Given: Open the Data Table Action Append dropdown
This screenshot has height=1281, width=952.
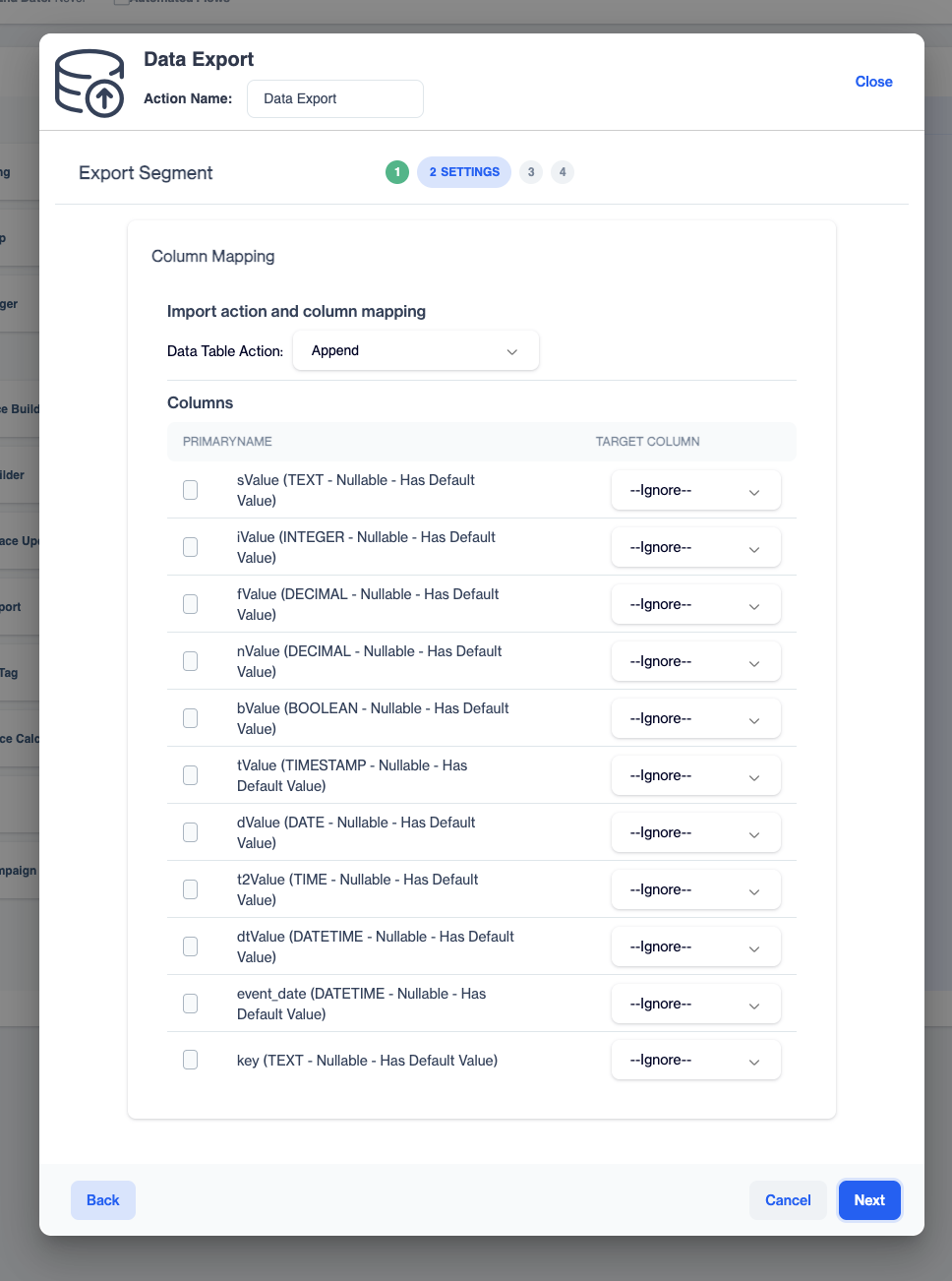Looking at the screenshot, I should tap(416, 350).
